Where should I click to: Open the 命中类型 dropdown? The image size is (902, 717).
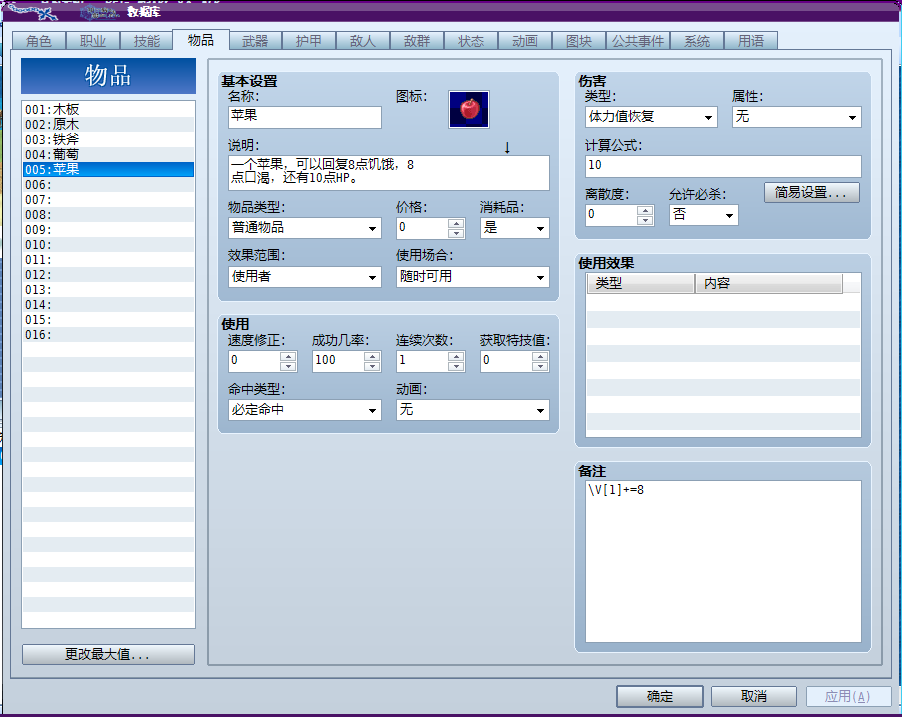pyautogui.click(x=304, y=410)
